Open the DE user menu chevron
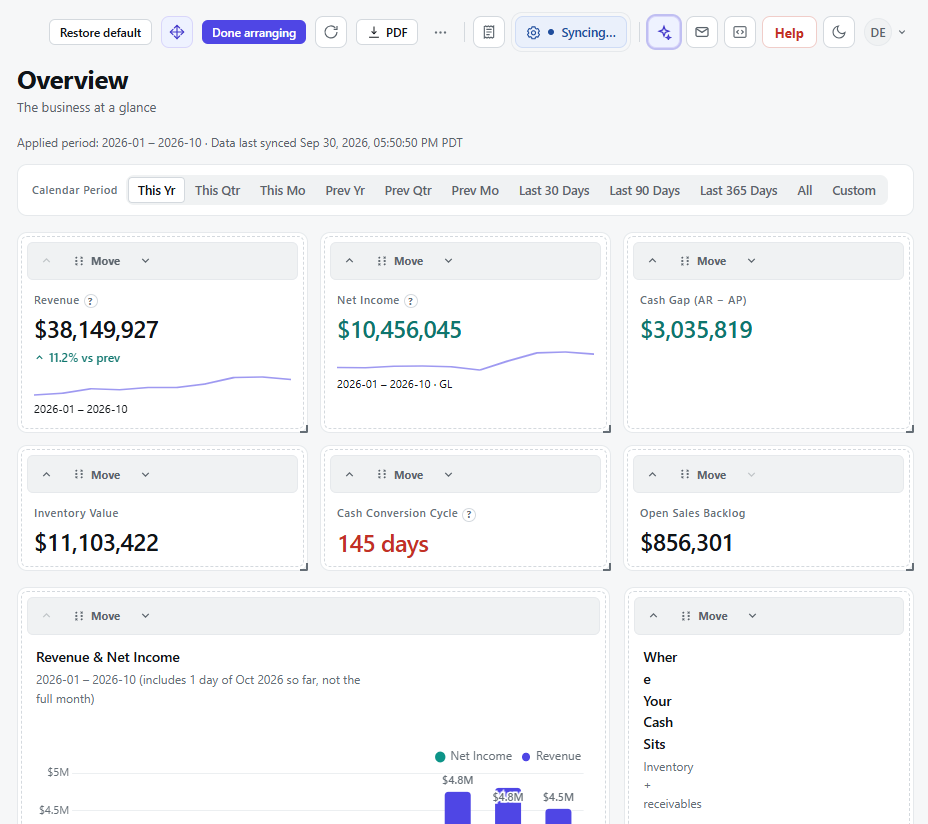Image resolution: width=928 pixels, height=824 pixels. [x=902, y=33]
